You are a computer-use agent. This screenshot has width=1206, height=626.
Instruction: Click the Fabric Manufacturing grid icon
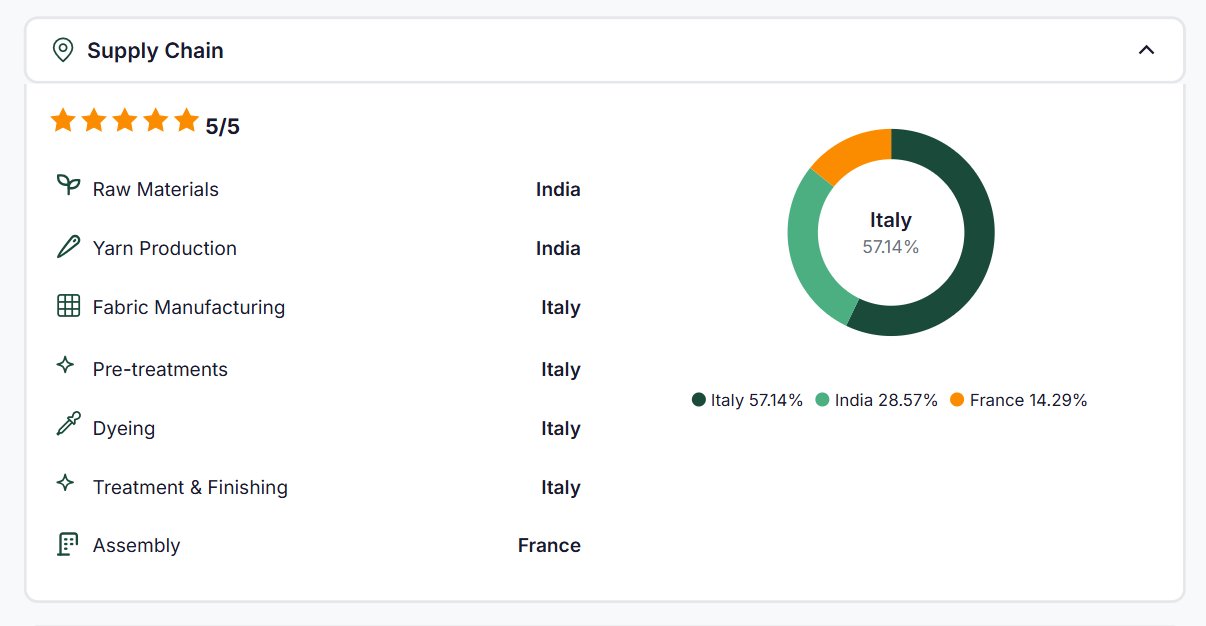click(68, 306)
